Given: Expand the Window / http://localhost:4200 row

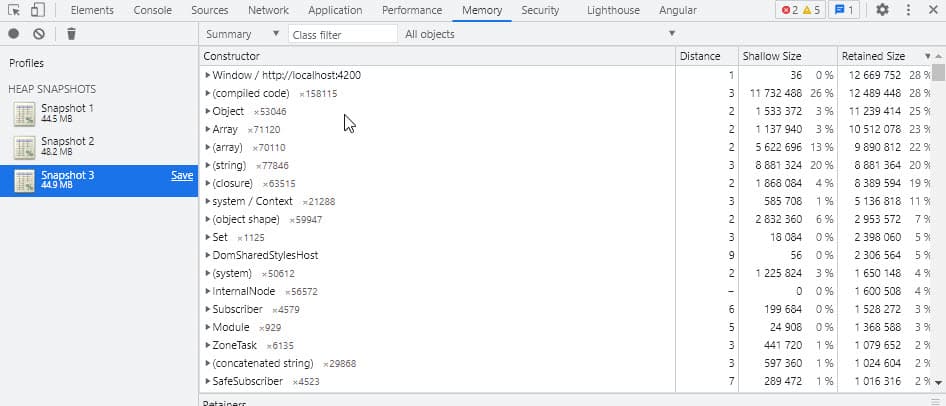Looking at the screenshot, I should 207,75.
